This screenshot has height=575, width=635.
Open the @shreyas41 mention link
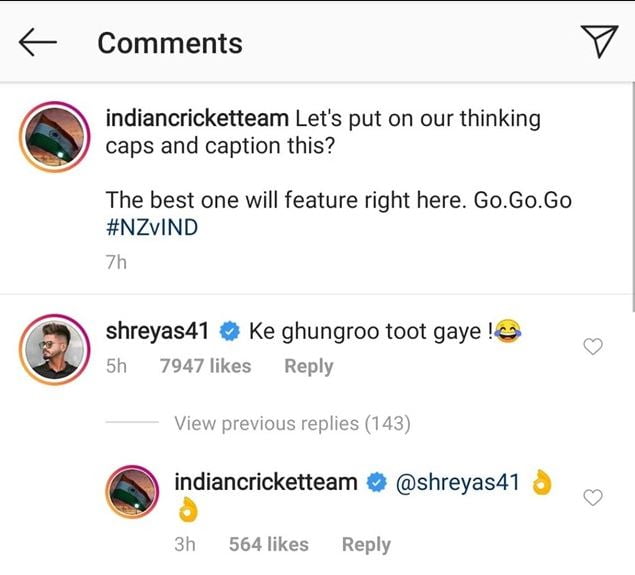click(x=458, y=482)
